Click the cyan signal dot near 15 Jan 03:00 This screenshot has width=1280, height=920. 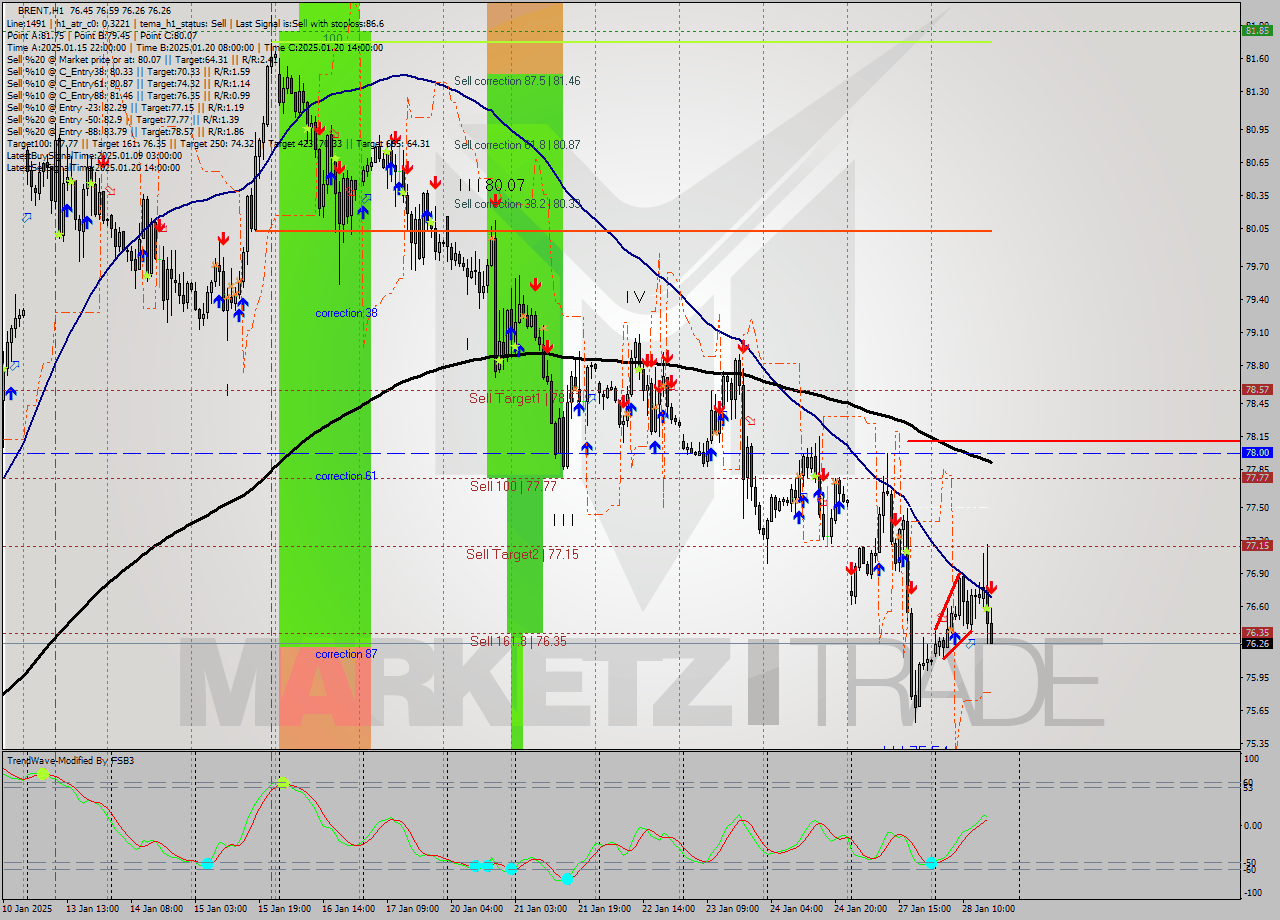[x=206, y=863]
